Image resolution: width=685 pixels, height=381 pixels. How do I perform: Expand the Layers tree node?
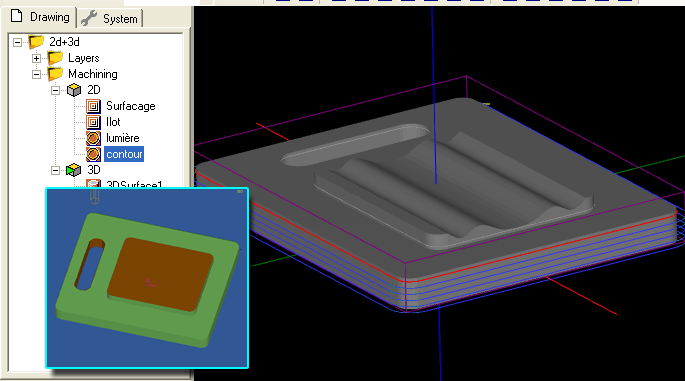click(x=36, y=58)
